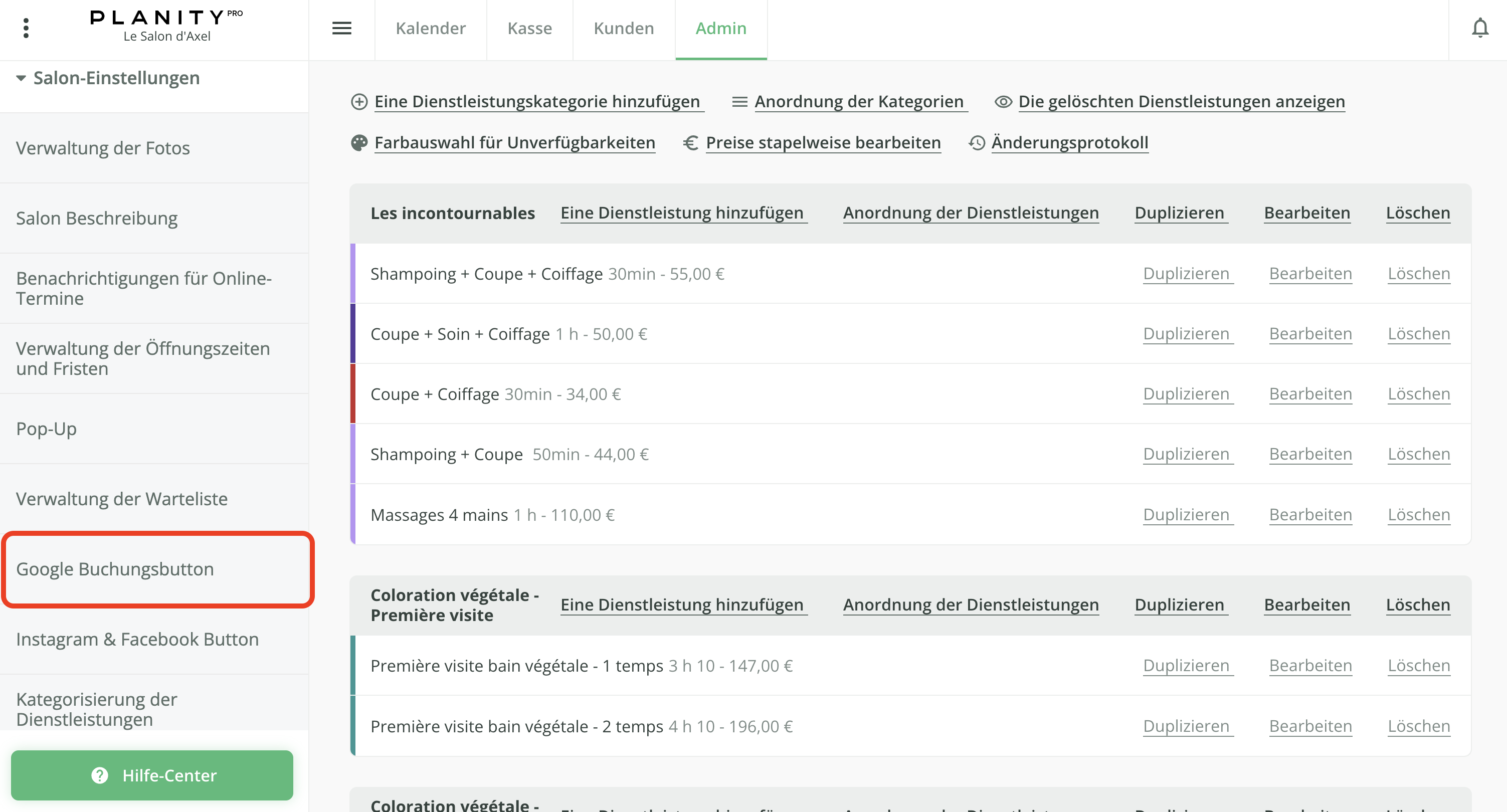The width and height of the screenshot is (1507, 812).
Task: Click the question mark icon in Hilfe-Center
Action: pyautogui.click(x=99, y=775)
